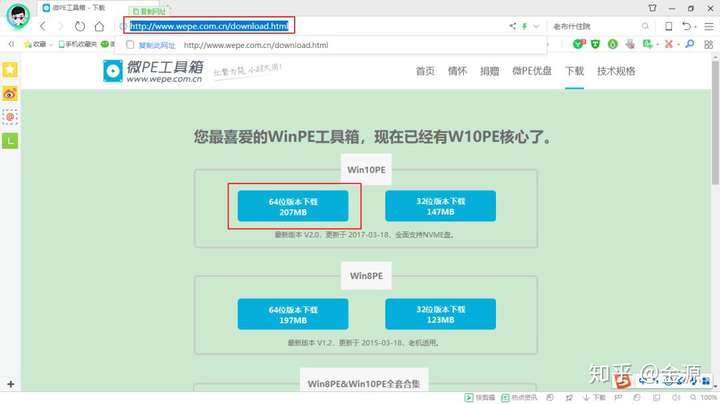Tick the checkbox beside 复制此网址
Screen dimensions: 720x404
(130, 45)
